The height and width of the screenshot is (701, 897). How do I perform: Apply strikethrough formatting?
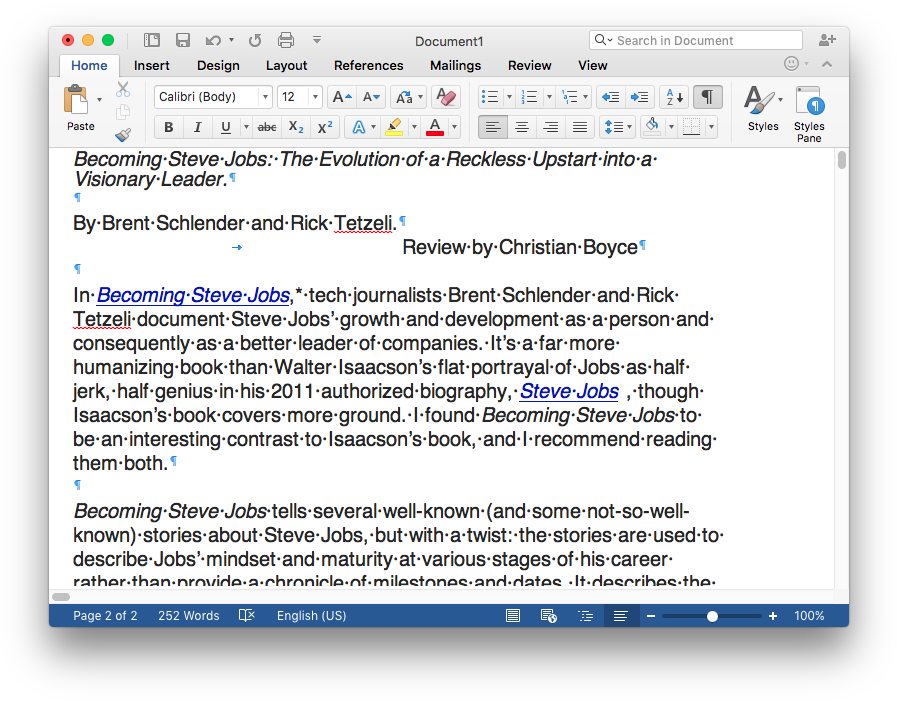pyautogui.click(x=266, y=128)
